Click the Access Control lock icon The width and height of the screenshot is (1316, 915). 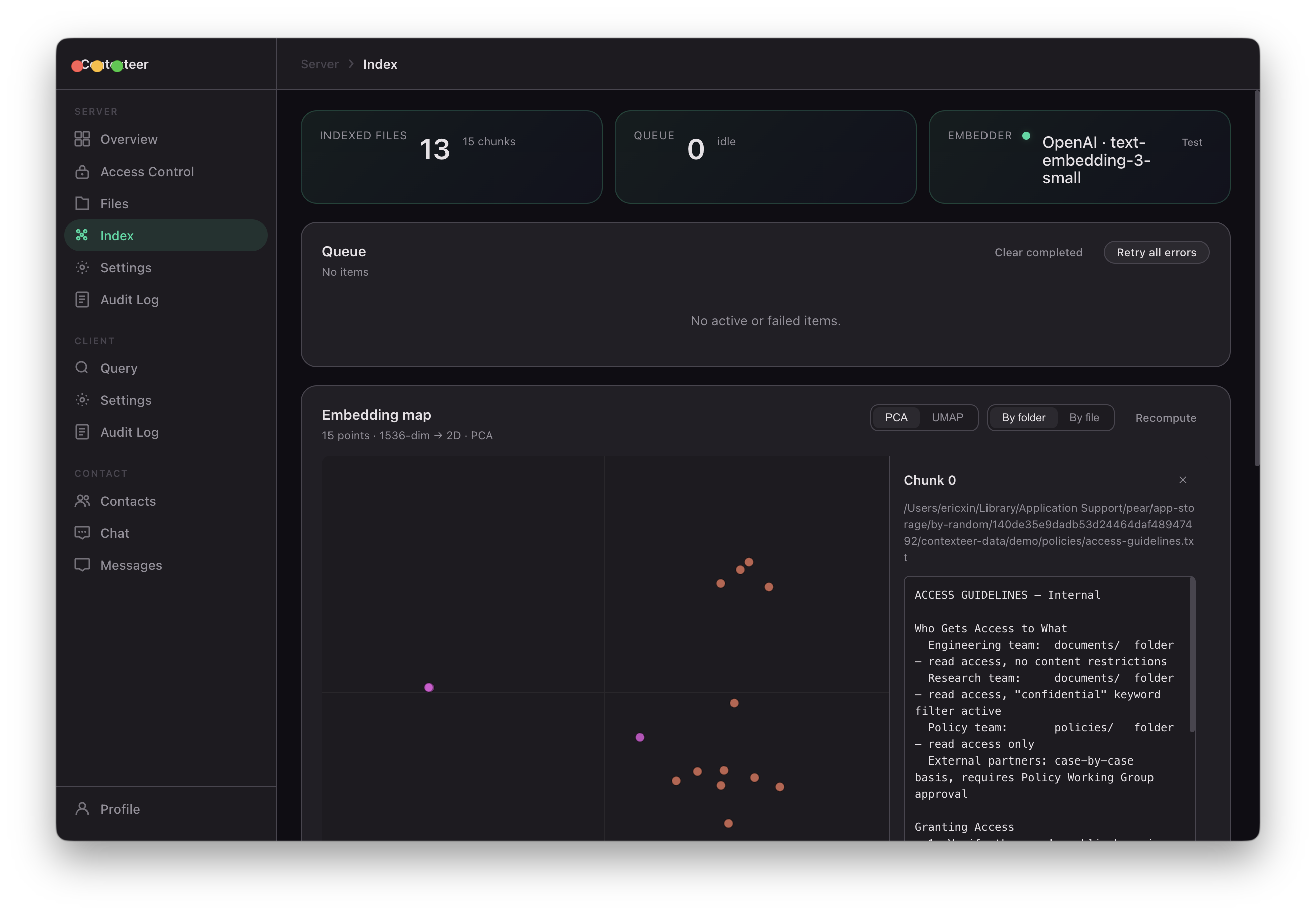(82, 172)
